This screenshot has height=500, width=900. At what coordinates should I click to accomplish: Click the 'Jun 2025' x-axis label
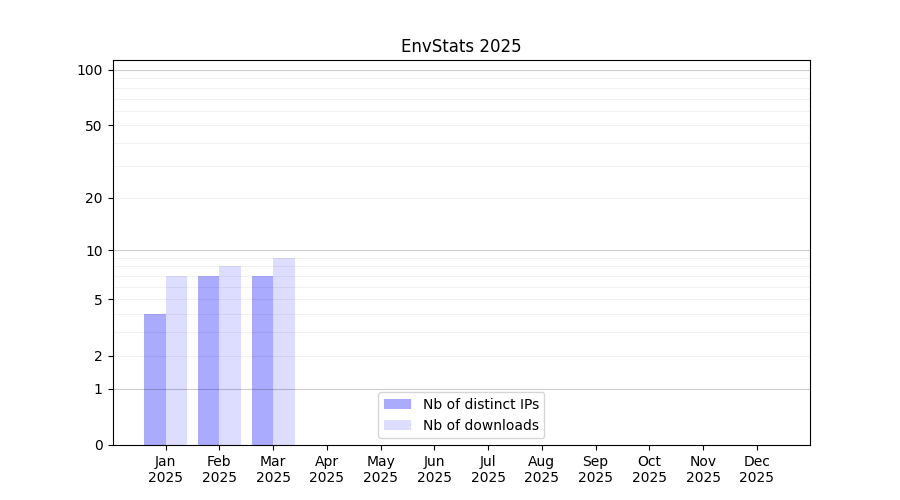pos(434,469)
